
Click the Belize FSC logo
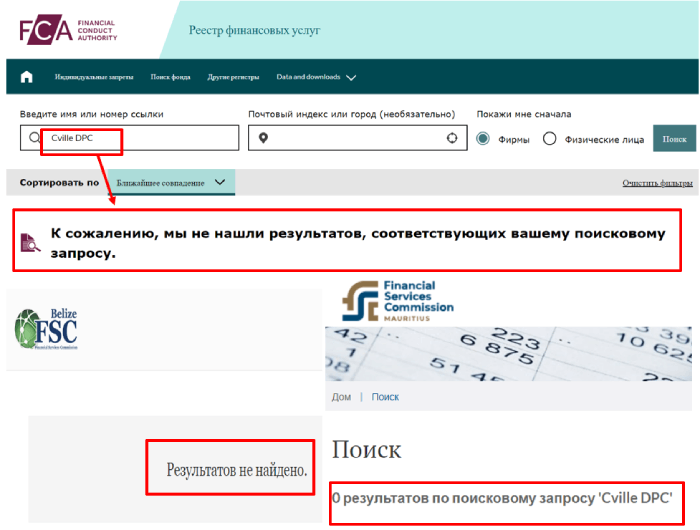coord(46,329)
